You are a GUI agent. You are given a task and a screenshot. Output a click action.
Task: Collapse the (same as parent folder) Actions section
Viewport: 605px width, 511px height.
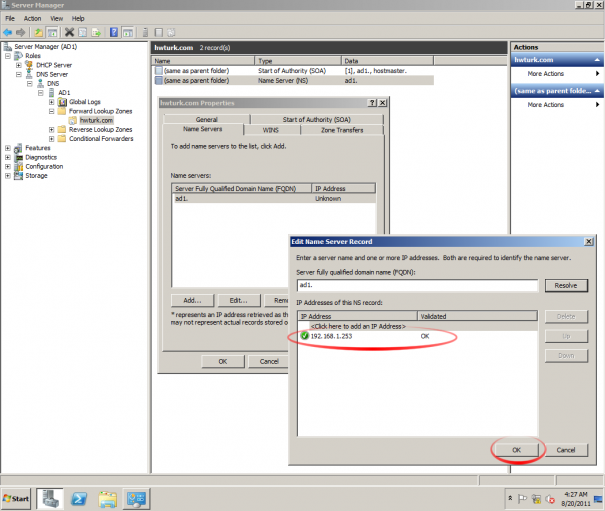click(x=597, y=91)
